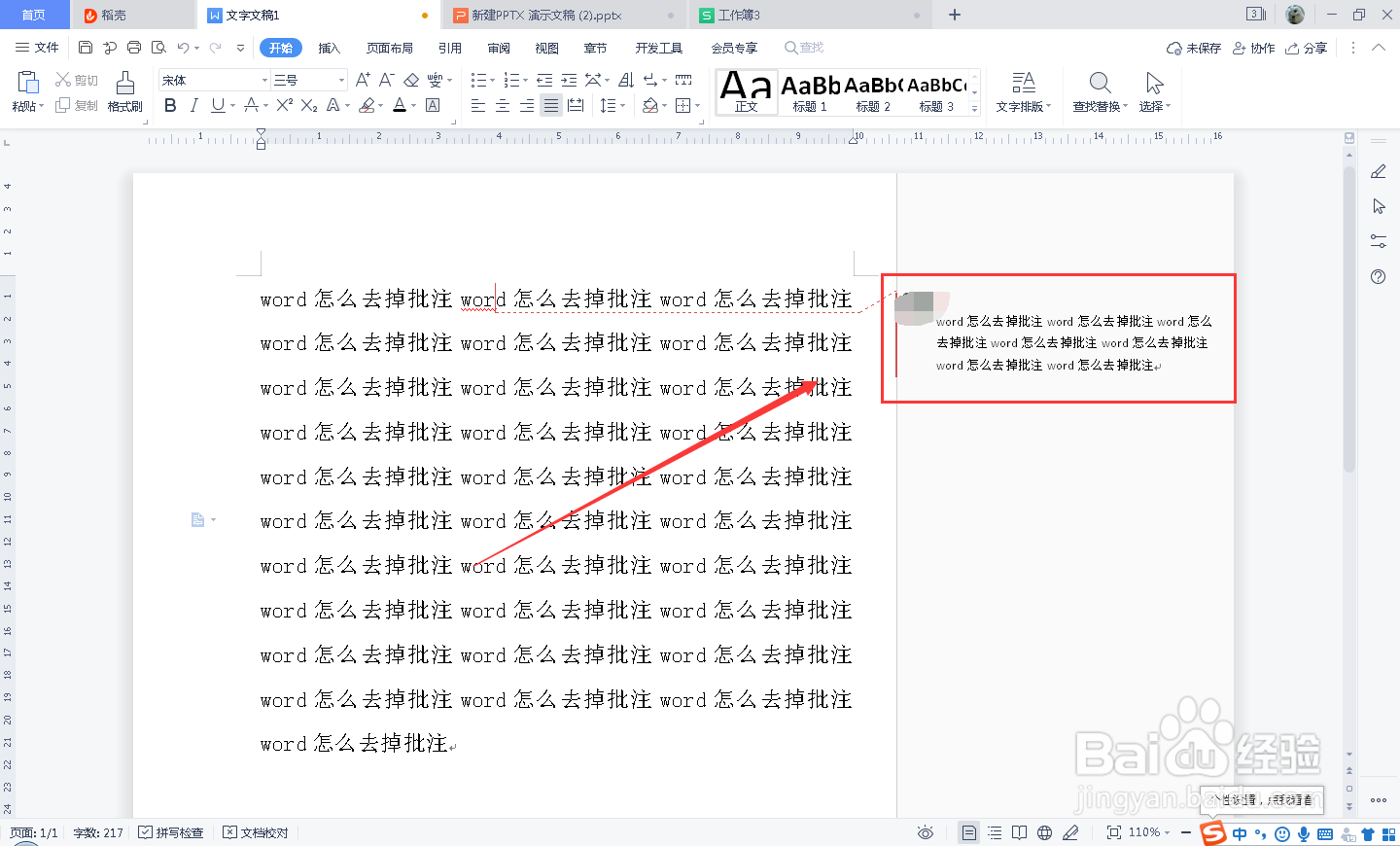Open the ink/annotation pen icon
The image size is (1400, 846).
tap(1070, 832)
